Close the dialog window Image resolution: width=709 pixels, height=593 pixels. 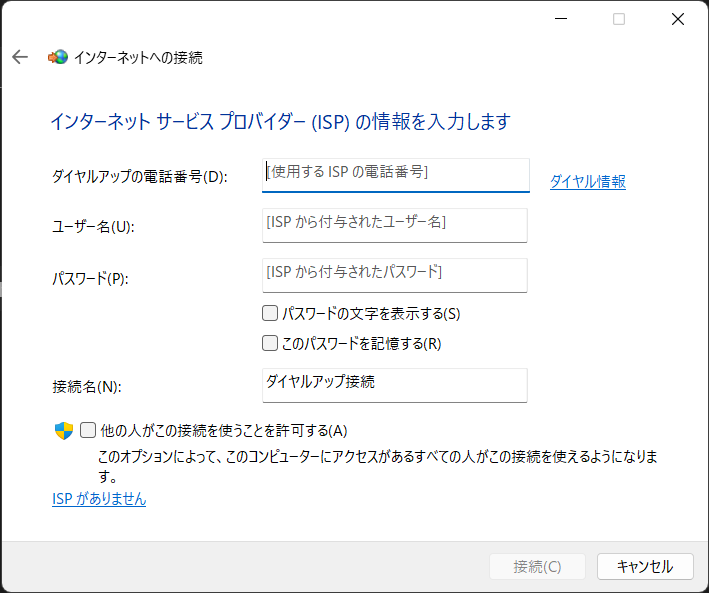678,19
